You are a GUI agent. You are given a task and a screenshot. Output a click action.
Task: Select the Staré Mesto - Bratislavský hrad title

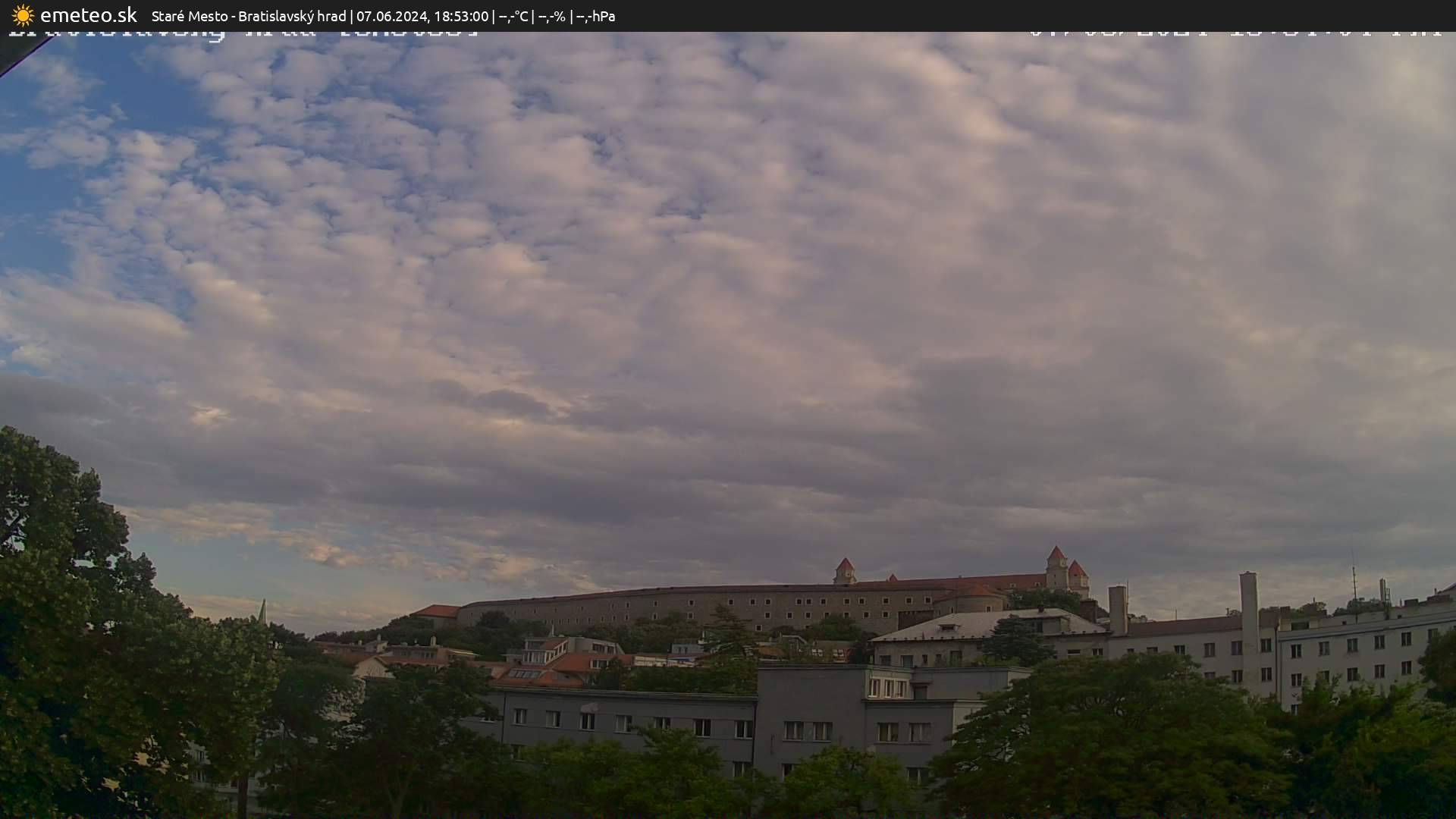(x=249, y=16)
